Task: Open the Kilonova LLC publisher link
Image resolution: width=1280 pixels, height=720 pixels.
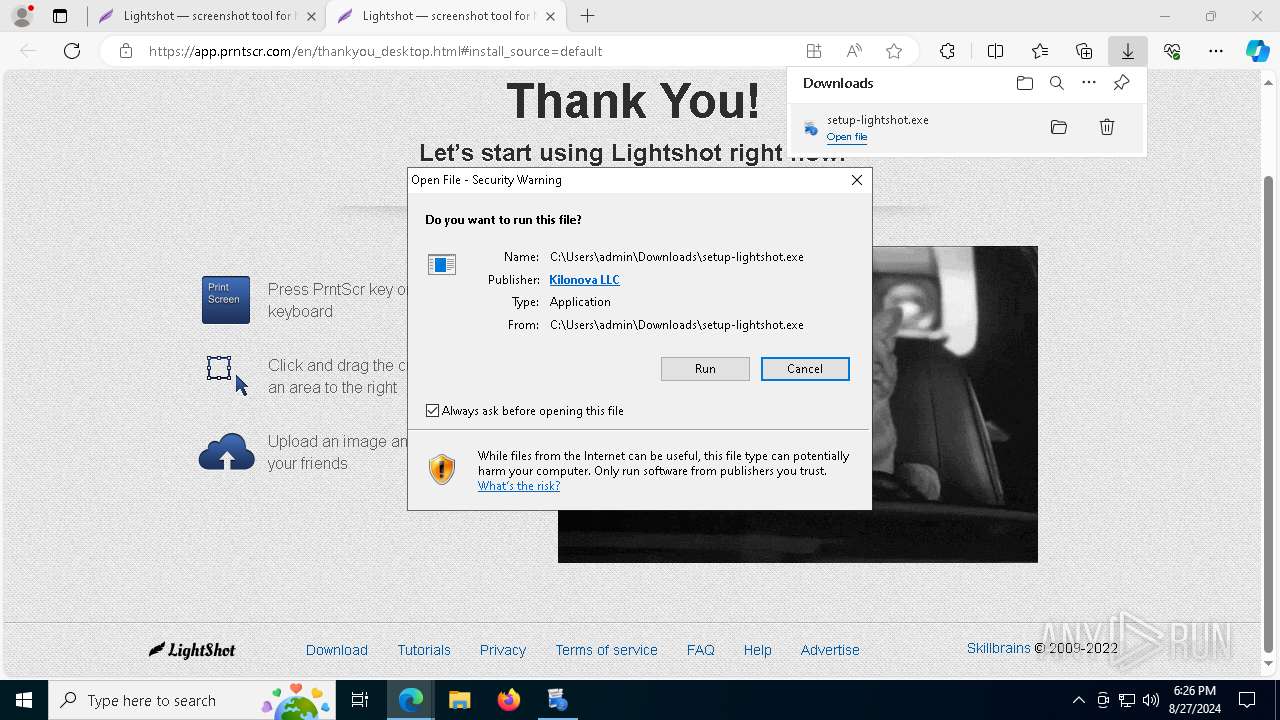Action: point(584,280)
